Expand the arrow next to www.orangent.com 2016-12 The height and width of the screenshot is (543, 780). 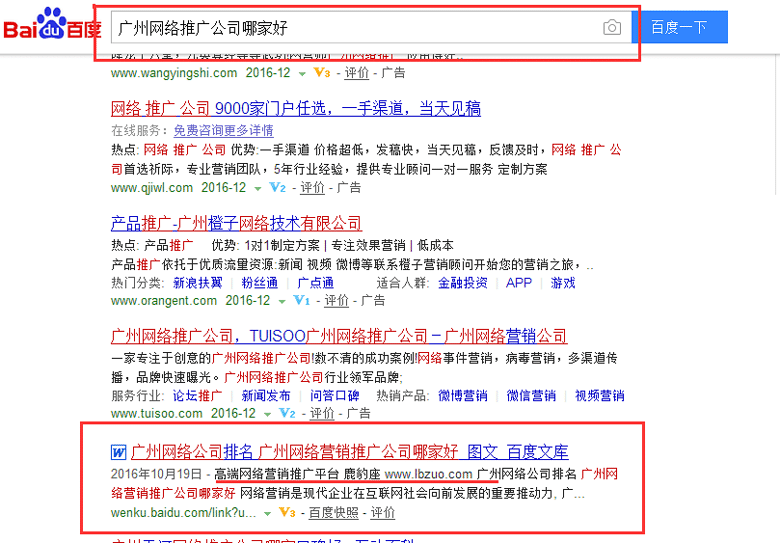tap(282, 302)
